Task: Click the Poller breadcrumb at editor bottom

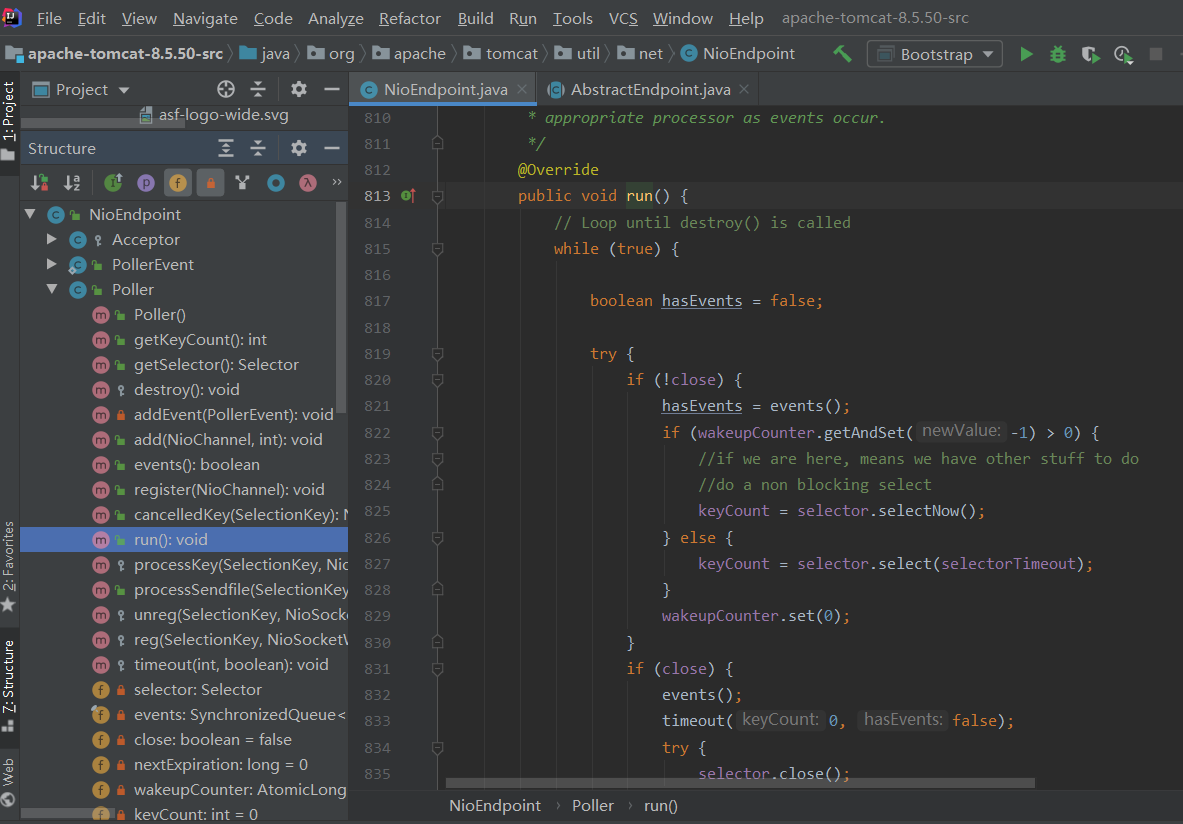Action: (592, 805)
